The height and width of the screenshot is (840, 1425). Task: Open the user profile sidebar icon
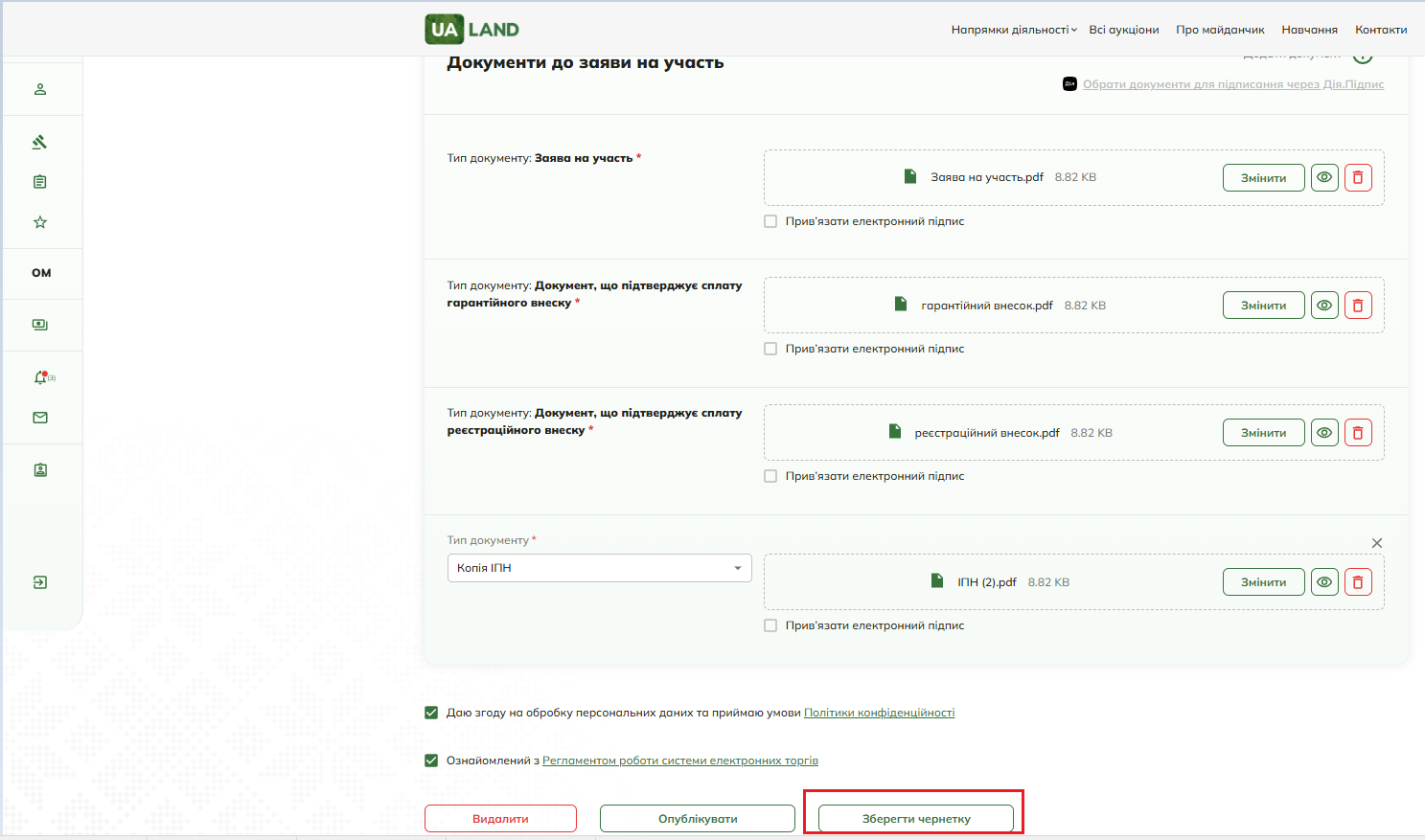(40, 89)
